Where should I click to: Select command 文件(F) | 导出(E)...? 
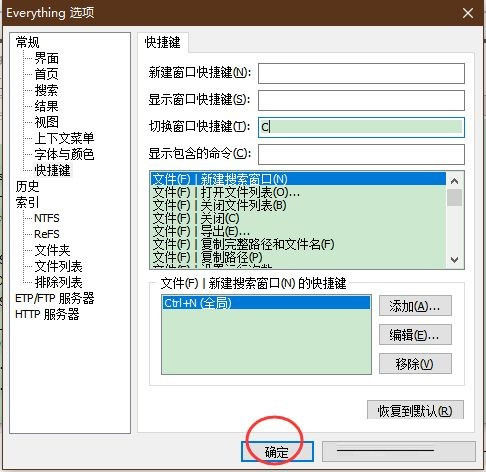(298, 231)
